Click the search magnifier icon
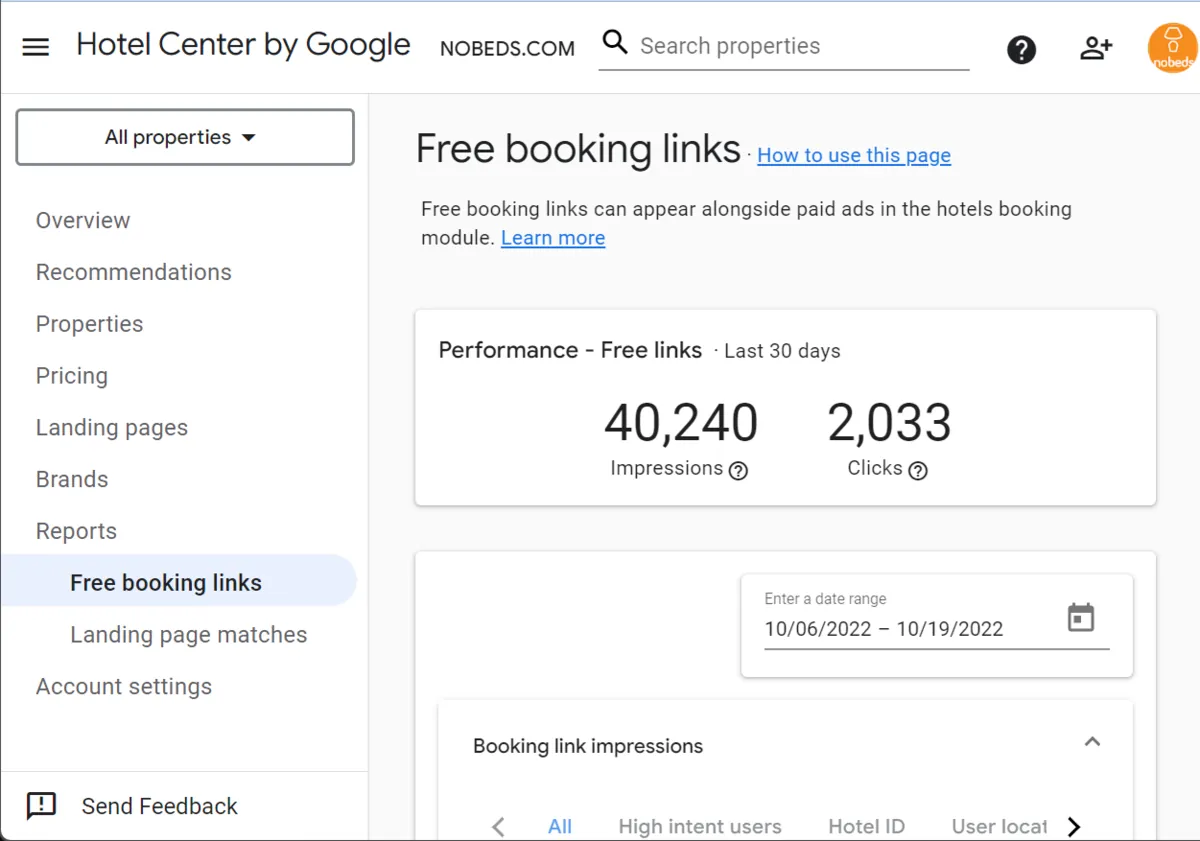The height and width of the screenshot is (841, 1200). (x=615, y=43)
